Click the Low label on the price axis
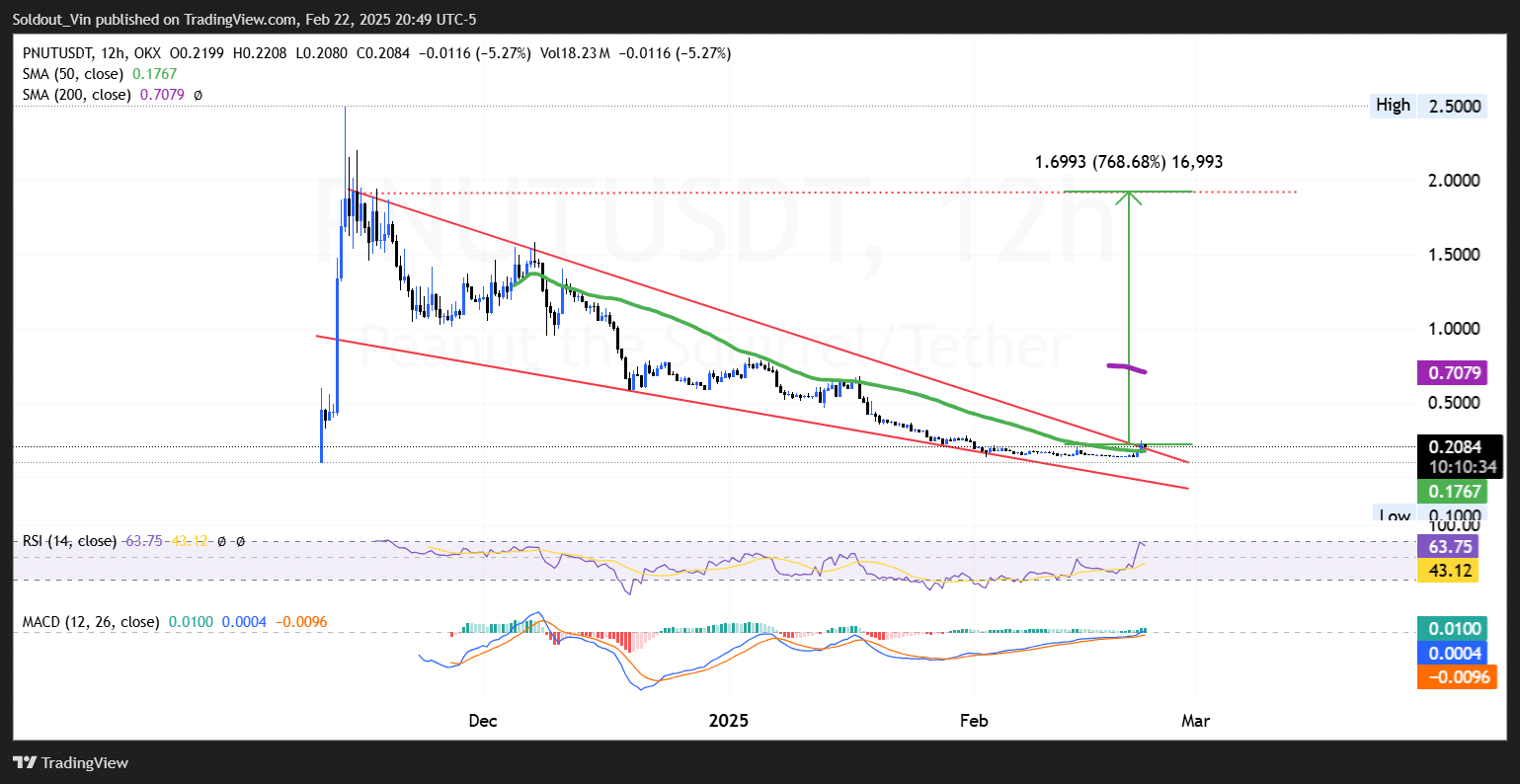 pyautogui.click(x=1393, y=516)
